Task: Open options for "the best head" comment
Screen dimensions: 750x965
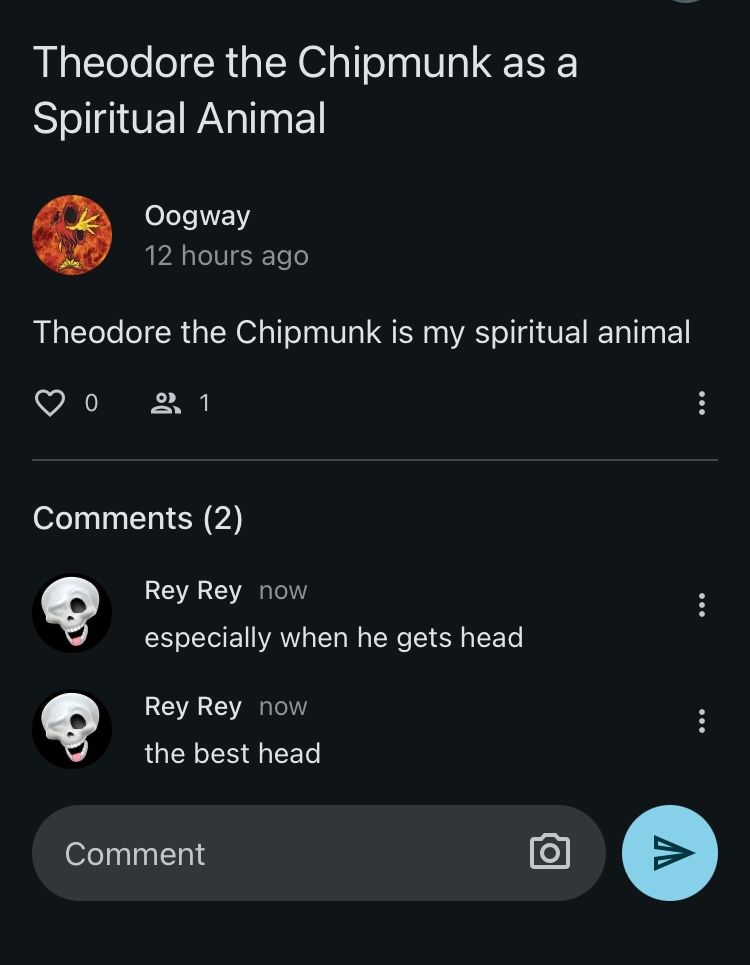Action: pos(701,721)
